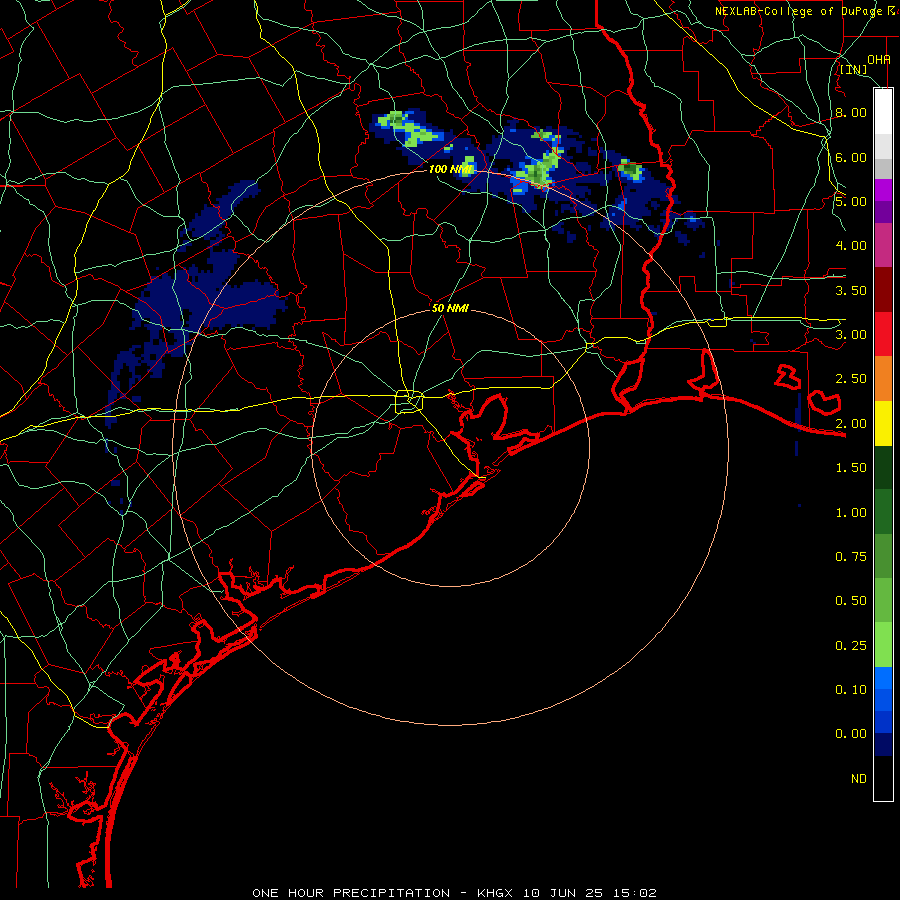Click the '50 NMI' range ring label
900x900 pixels.
451,308
